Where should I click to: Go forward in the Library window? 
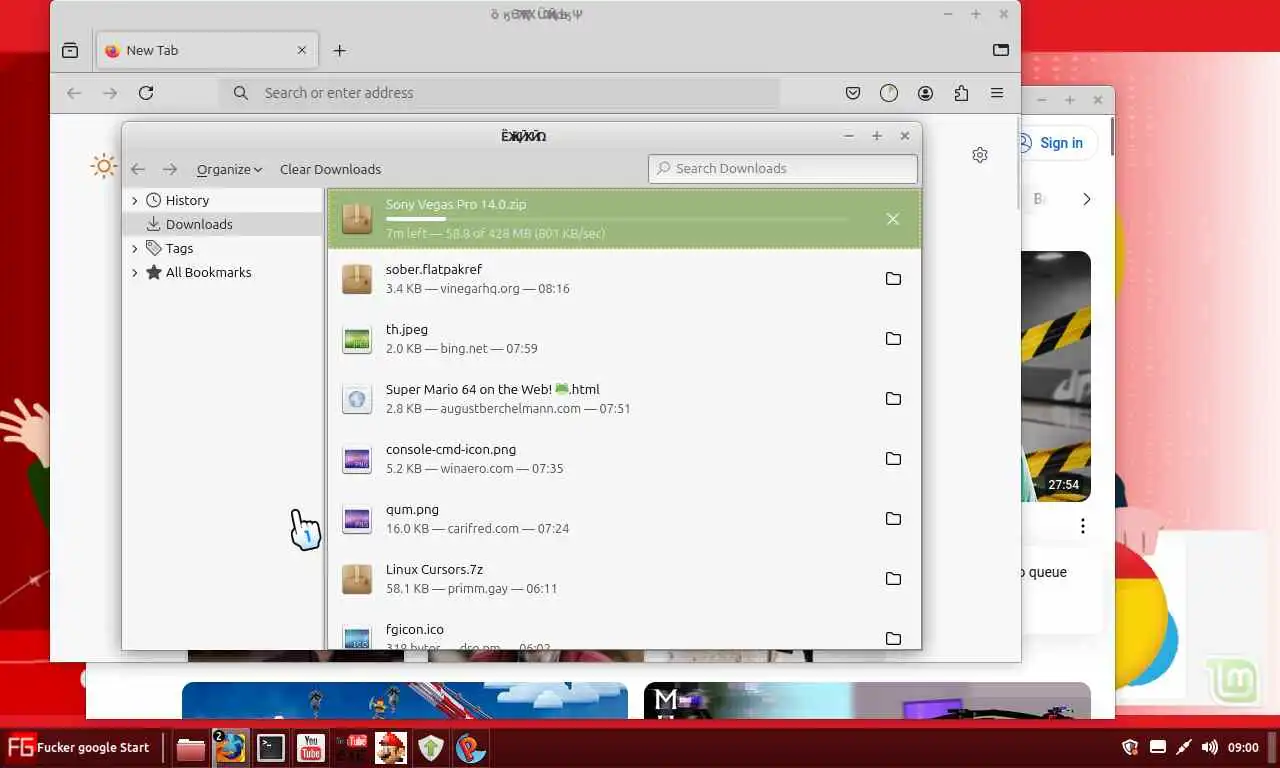click(170, 169)
